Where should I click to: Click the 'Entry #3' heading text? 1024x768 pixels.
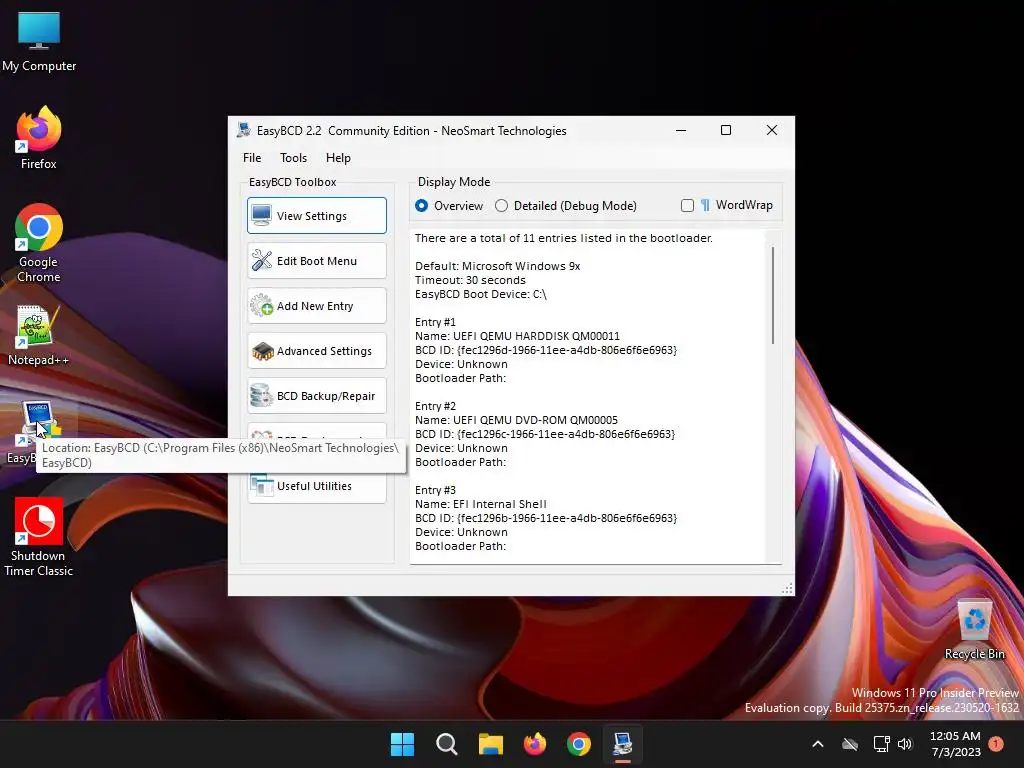pyautogui.click(x=435, y=490)
